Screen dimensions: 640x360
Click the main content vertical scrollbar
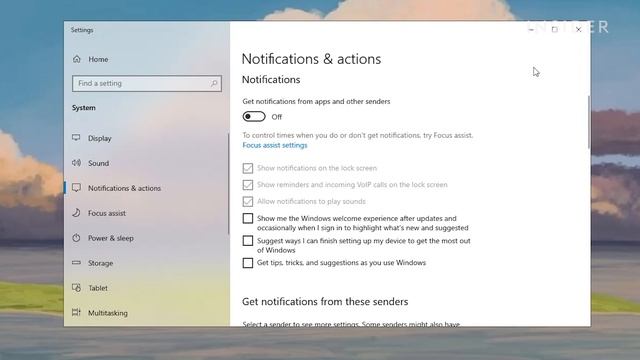pos(589,122)
